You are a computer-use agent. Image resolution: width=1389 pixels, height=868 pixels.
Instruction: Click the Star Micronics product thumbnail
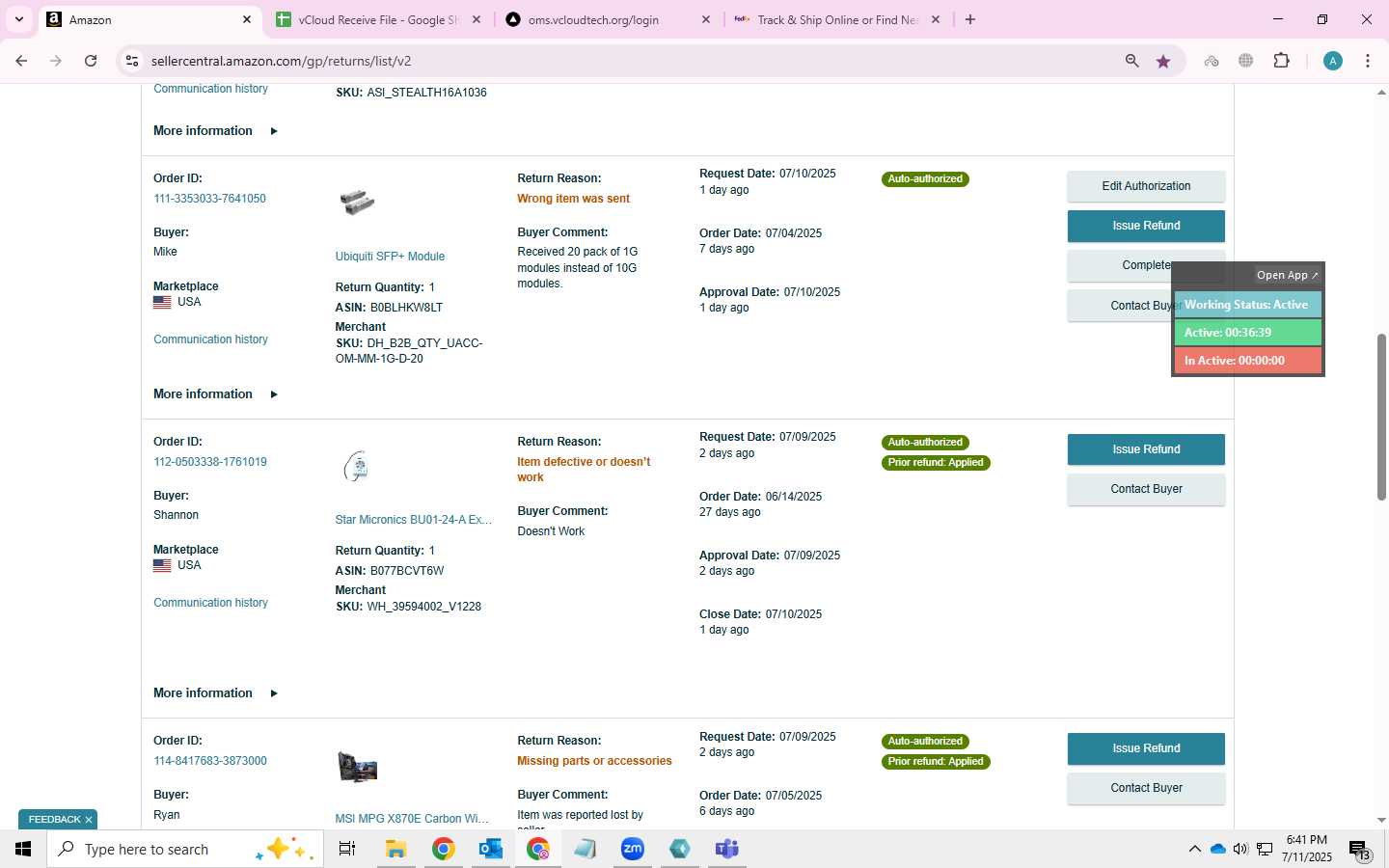click(358, 466)
